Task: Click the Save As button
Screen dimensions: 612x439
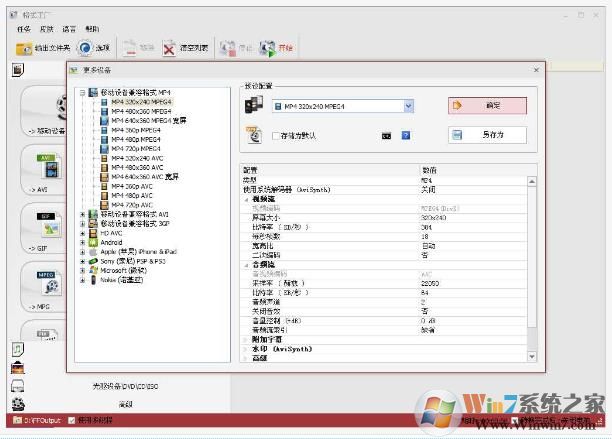Action: tap(487, 135)
